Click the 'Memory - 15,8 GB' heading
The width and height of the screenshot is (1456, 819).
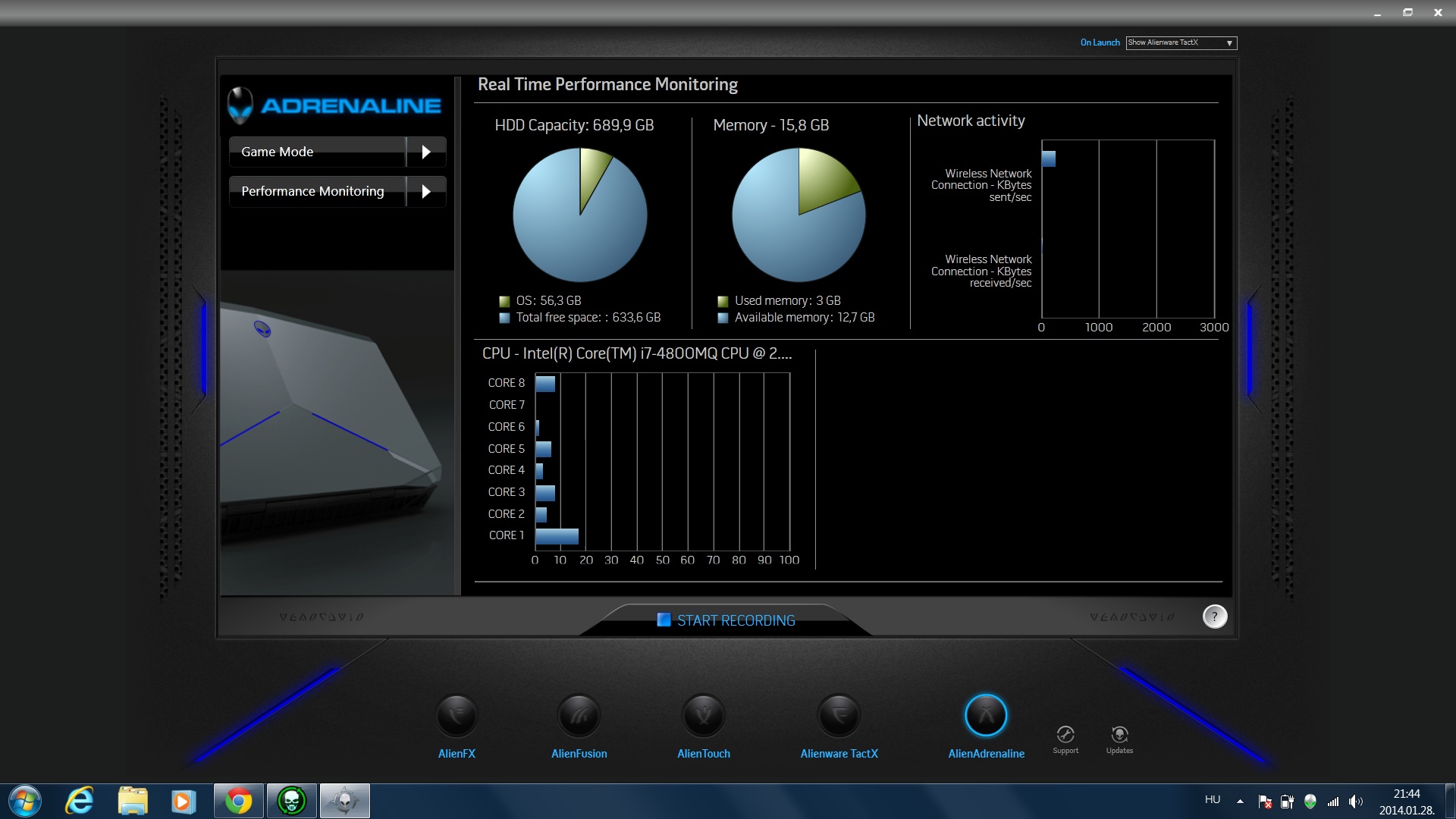[771, 125]
